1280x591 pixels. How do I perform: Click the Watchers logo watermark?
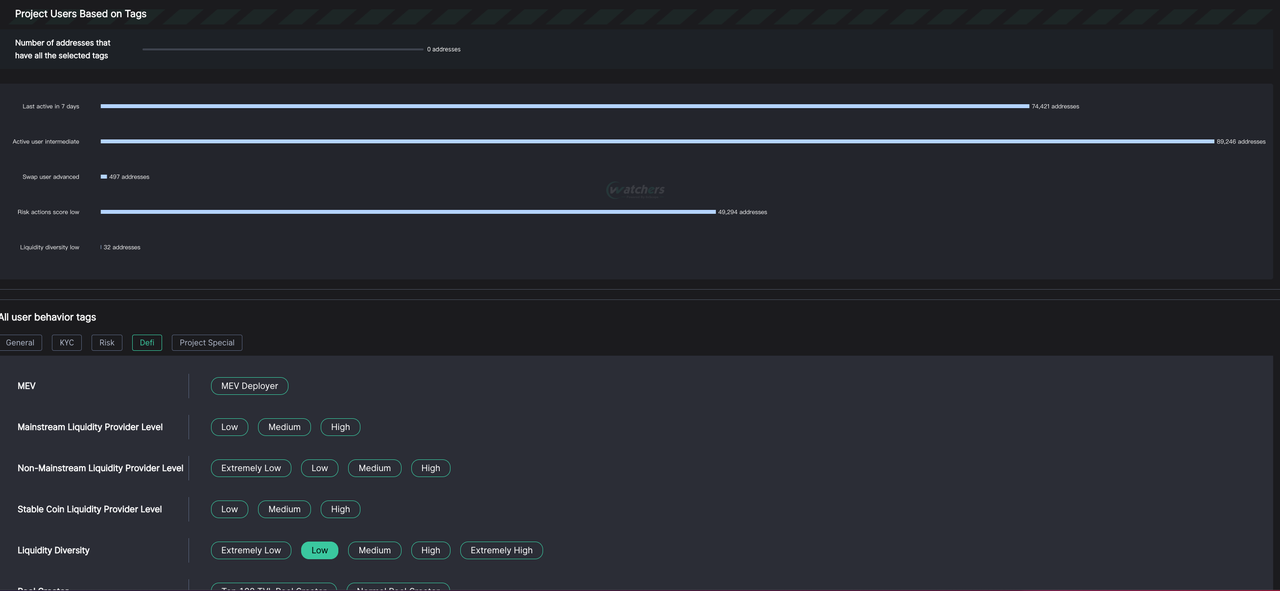[x=636, y=190]
